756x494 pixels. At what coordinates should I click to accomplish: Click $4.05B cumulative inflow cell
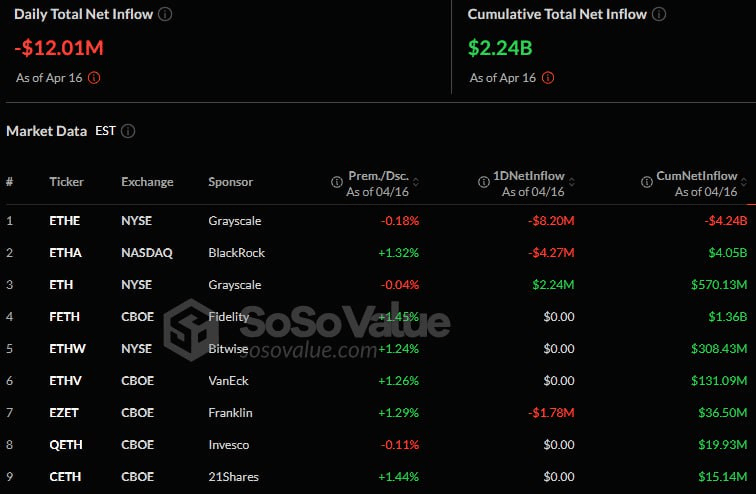click(728, 253)
